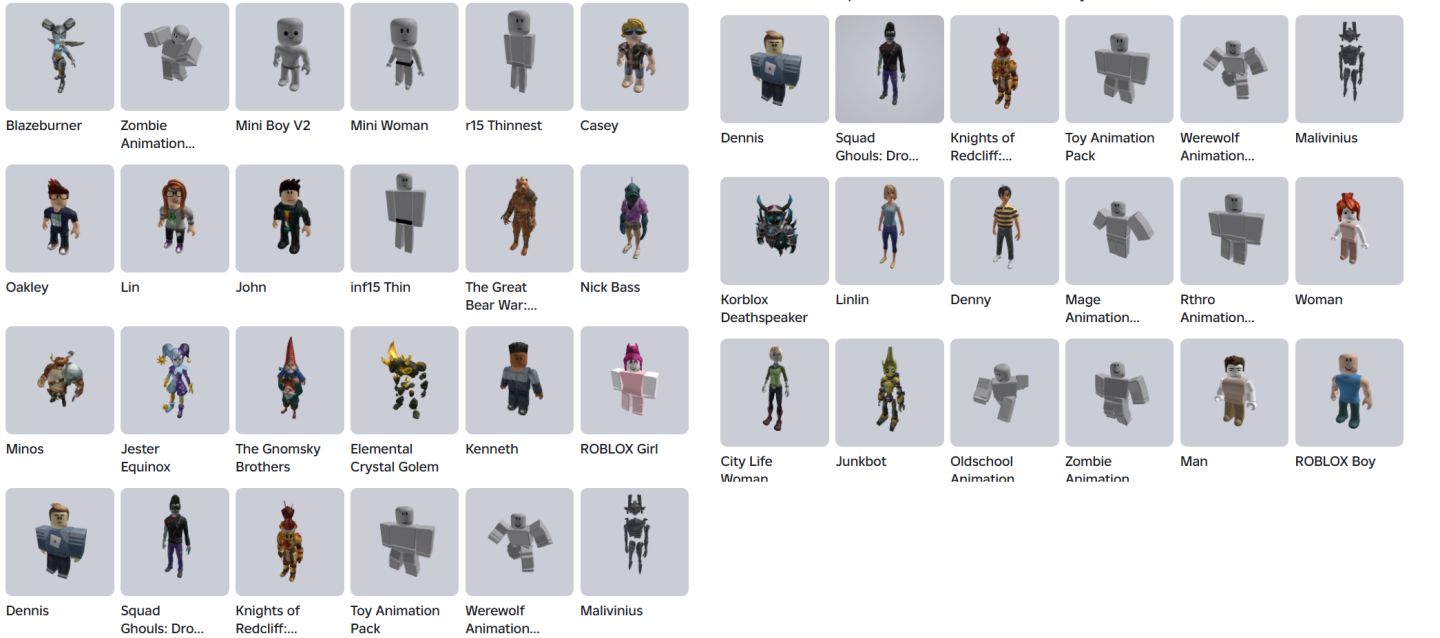Click the "Korblox Deathspeaker" label
This screenshot has height=638, width=1440.
(764, 309)
